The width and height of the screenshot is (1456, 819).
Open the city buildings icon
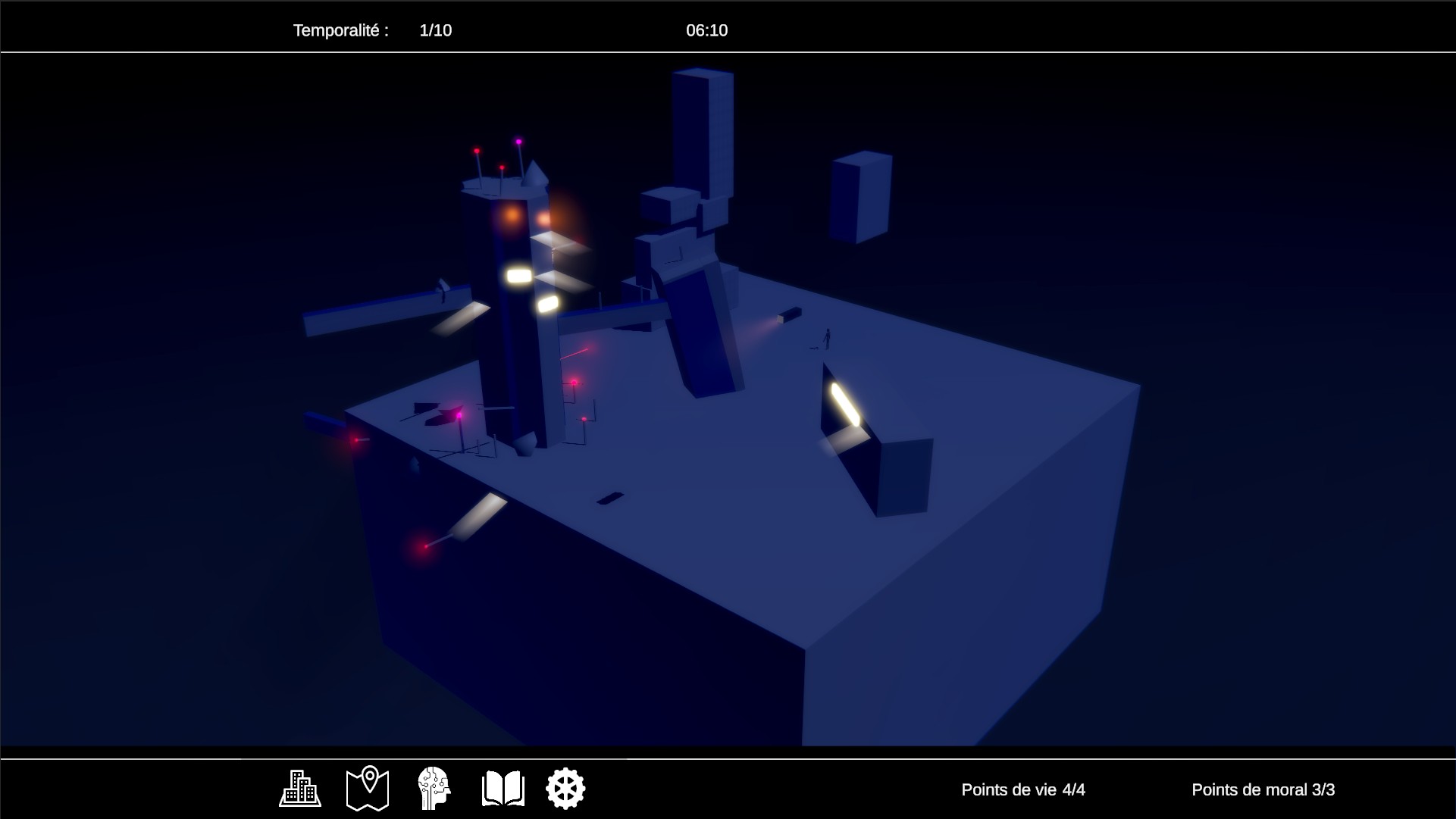click(300, 789)
